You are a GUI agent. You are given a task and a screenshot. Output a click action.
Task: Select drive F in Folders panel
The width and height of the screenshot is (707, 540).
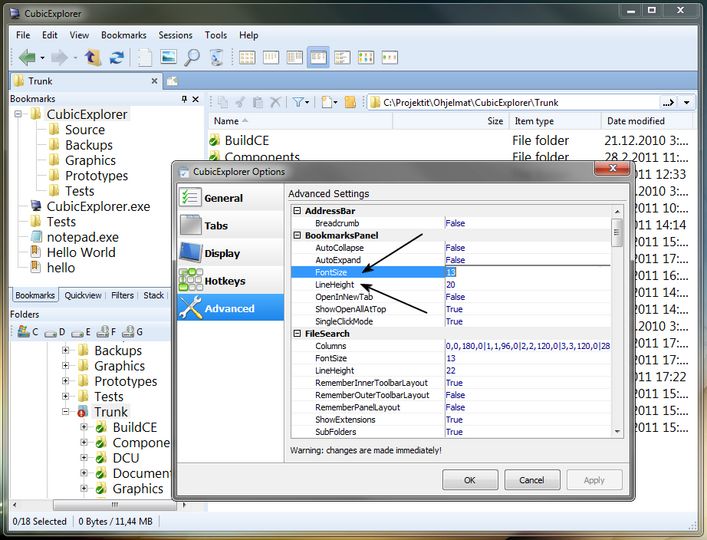106,332
